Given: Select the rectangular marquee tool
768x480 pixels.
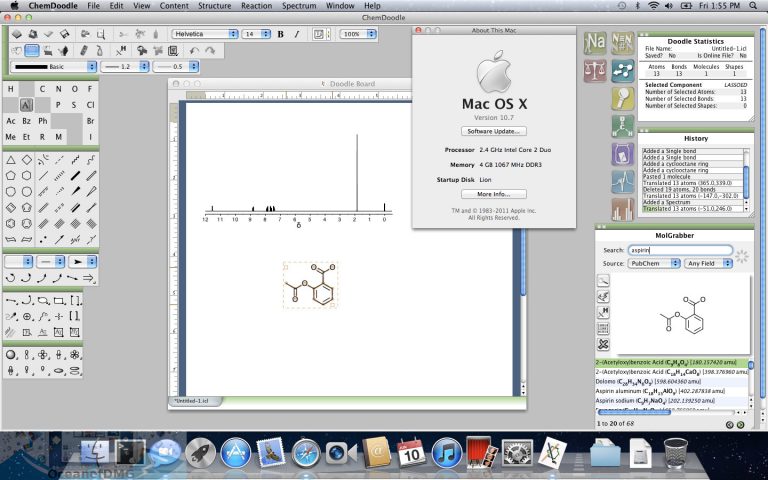Looking at the screenshot, I should click(x=32, y=50).
